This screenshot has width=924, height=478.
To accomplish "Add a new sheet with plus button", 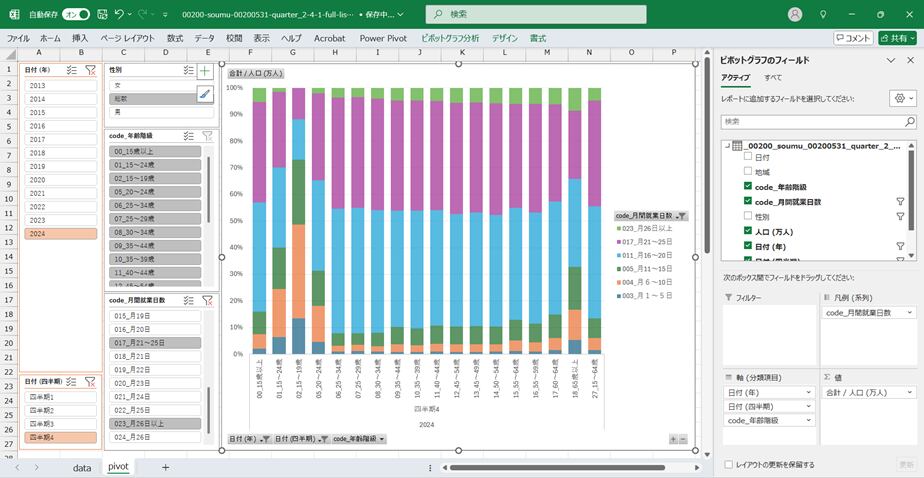I will 165,467.
